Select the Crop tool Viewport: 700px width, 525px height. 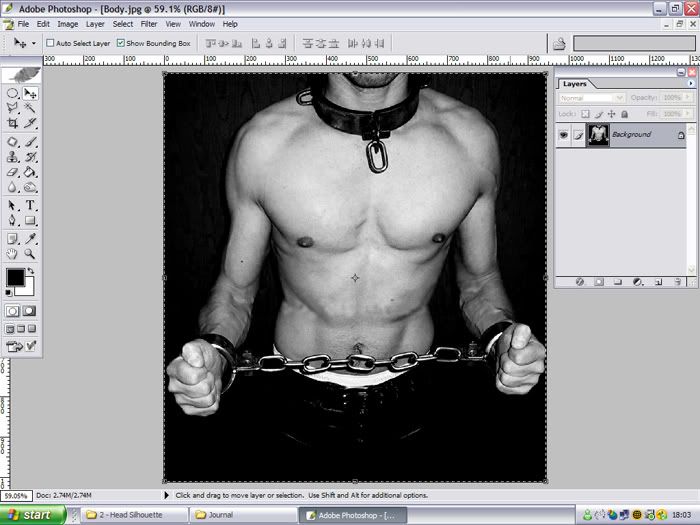click(x=12, y=123)
